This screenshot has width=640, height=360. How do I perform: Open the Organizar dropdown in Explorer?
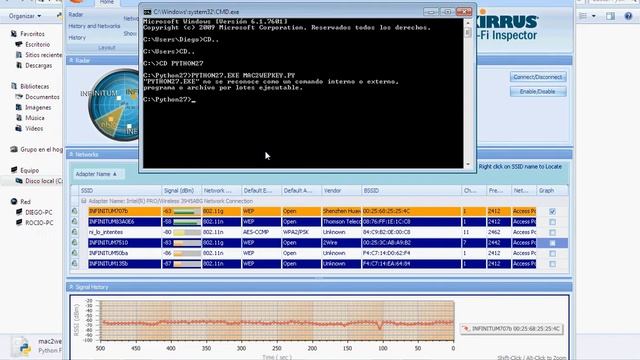[x=25, y=16]
